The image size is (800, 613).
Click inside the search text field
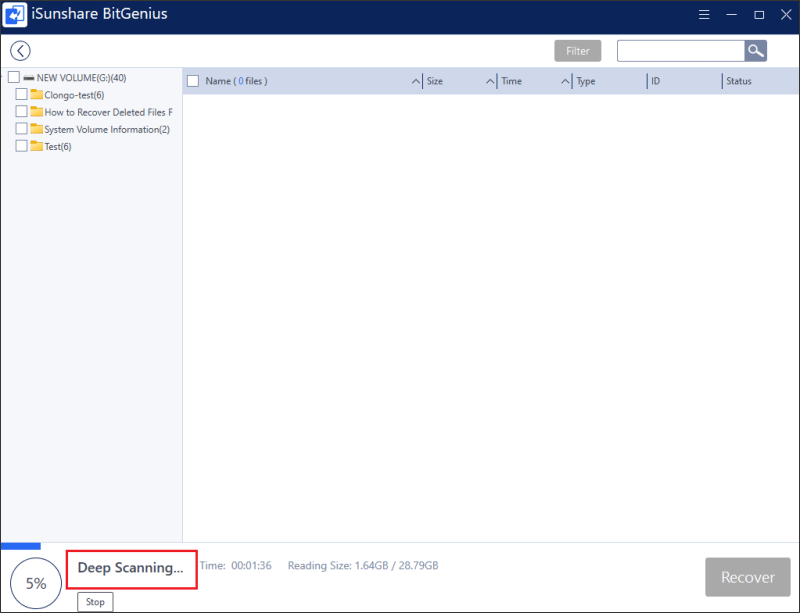680,51
